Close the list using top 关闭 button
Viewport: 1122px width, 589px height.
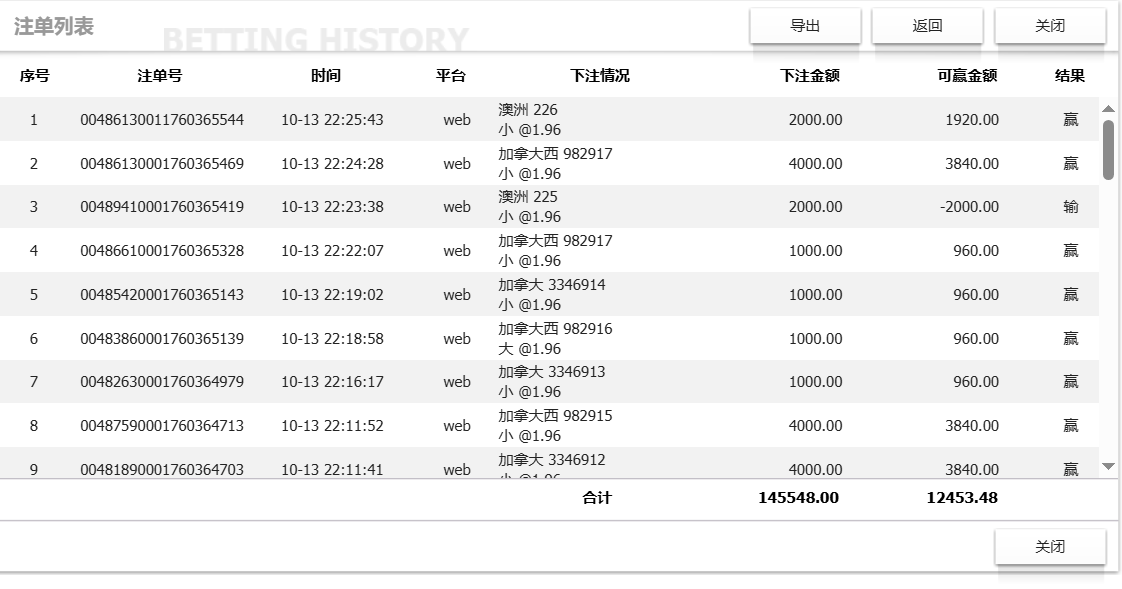click(x=1050, y=26)
